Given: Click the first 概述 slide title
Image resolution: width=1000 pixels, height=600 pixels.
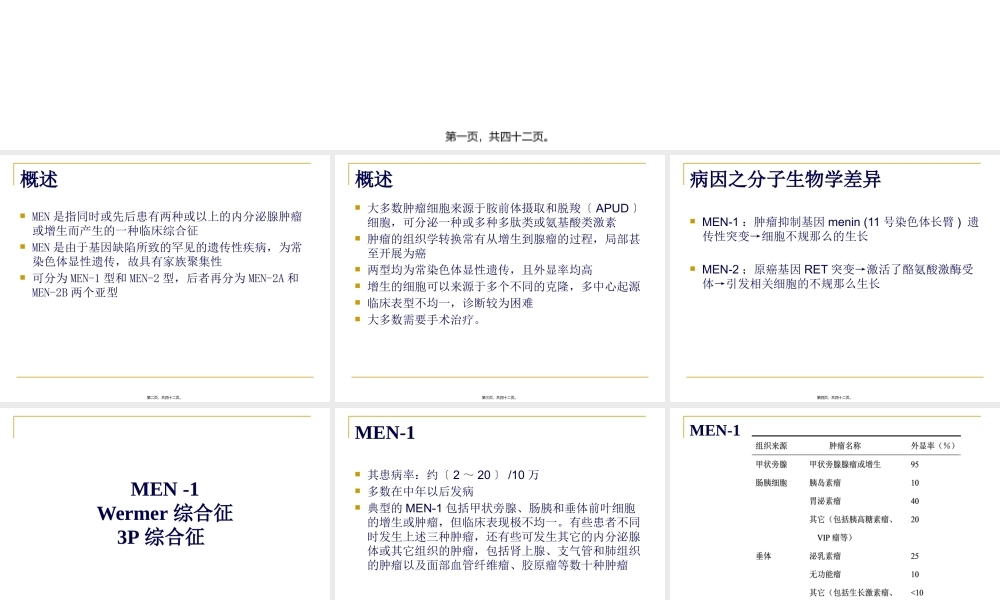Looking at the screenshot, I should point(40,179).
